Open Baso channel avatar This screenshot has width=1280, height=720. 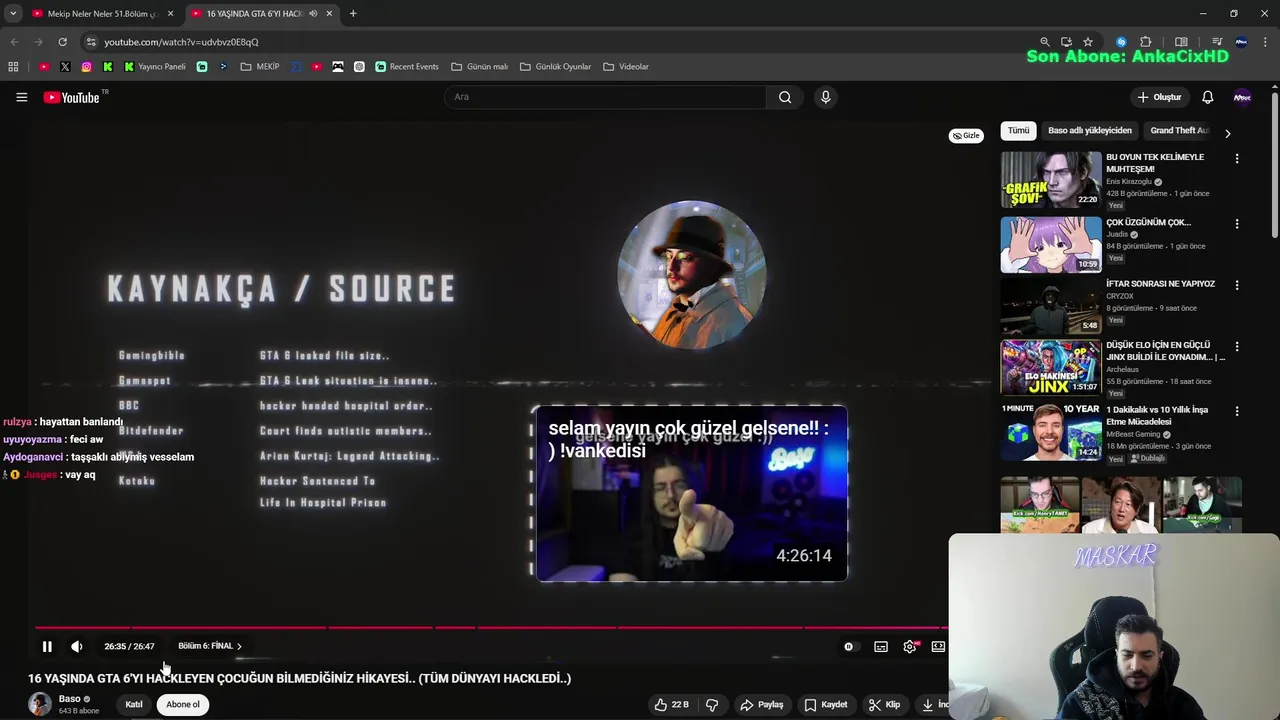pyautogui.click(x=40, y=704)
